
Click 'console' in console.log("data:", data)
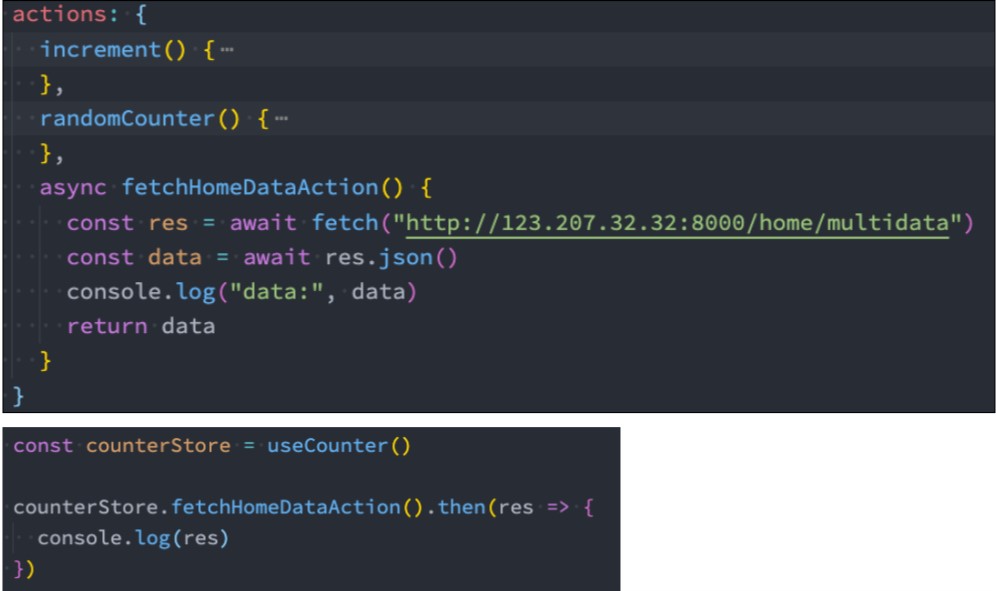tap(114, 292)
